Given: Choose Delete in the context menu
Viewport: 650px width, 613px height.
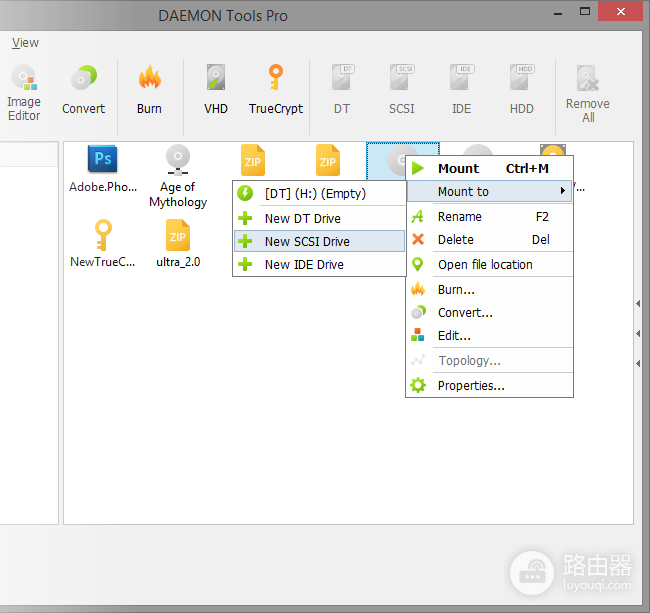Looking at the screenshot, I should 490,240.
